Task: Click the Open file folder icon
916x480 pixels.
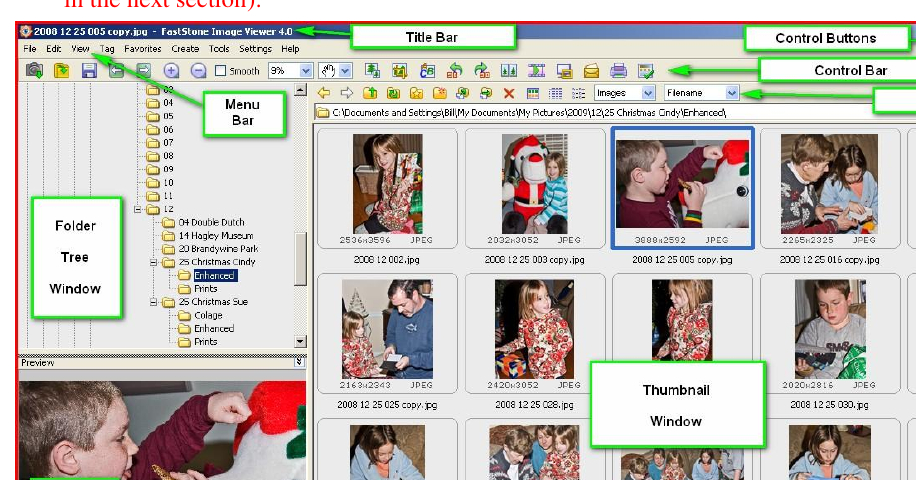Action: coord(62,71)
